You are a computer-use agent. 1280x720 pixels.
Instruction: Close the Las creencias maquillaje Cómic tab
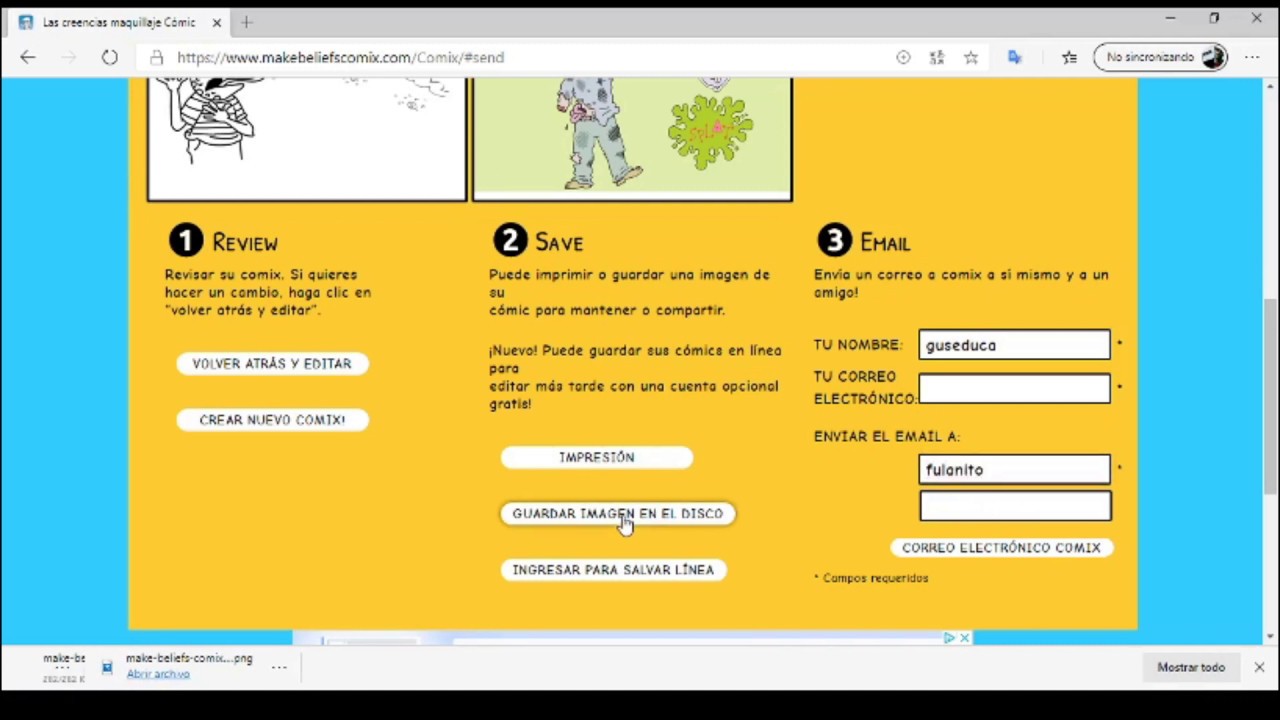(216, 22)
